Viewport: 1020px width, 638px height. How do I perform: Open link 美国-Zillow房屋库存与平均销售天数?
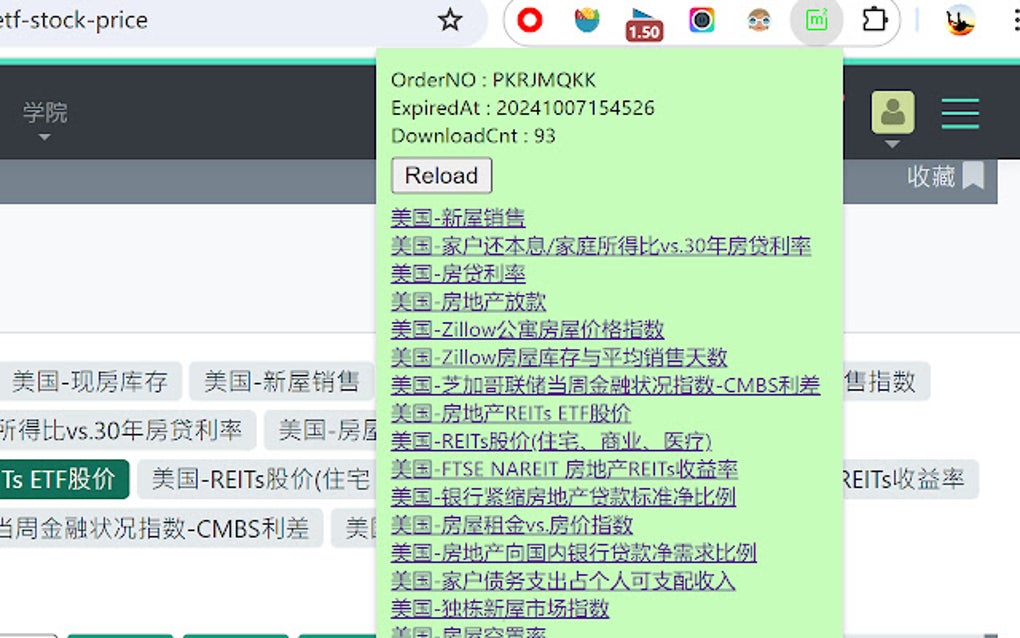point(559,357)
